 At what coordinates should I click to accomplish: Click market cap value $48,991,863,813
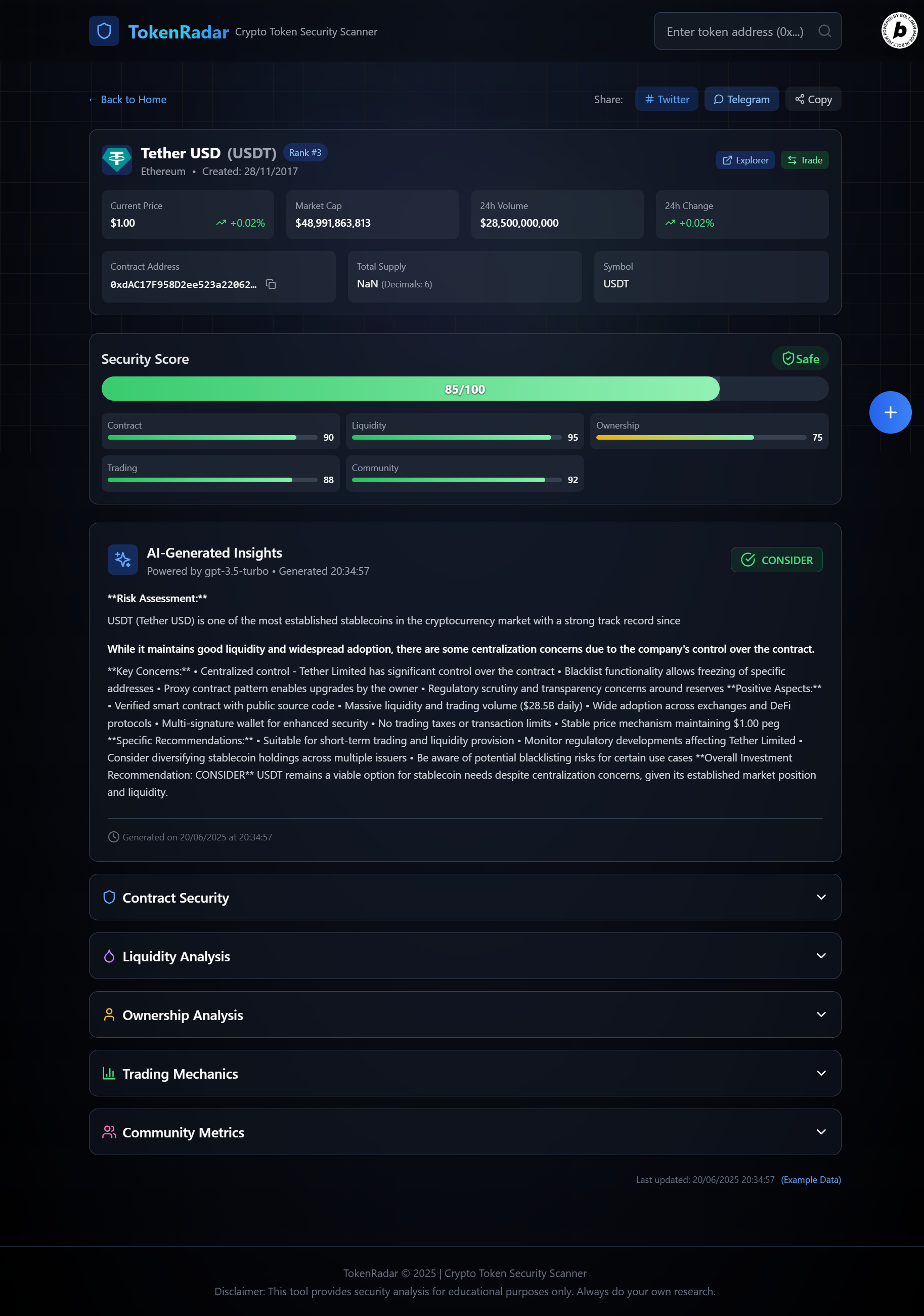[x=333, y=223]
